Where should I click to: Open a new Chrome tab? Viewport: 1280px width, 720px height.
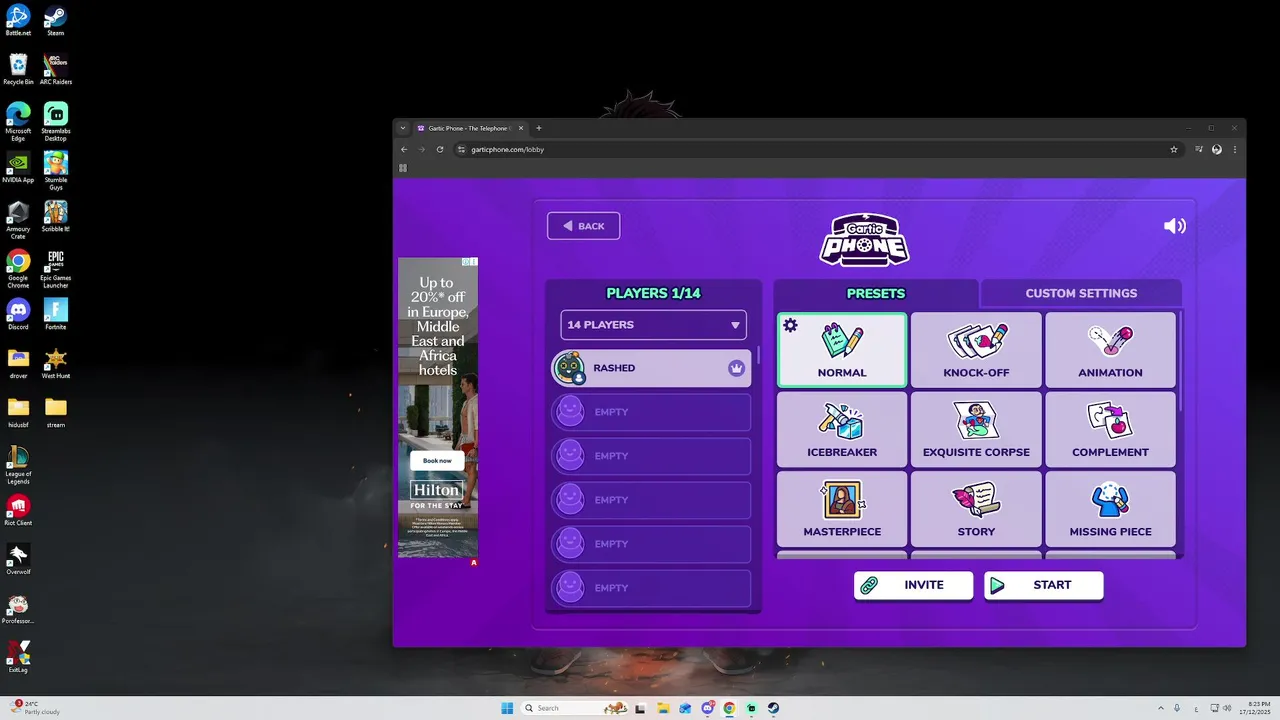coord(538,128)
